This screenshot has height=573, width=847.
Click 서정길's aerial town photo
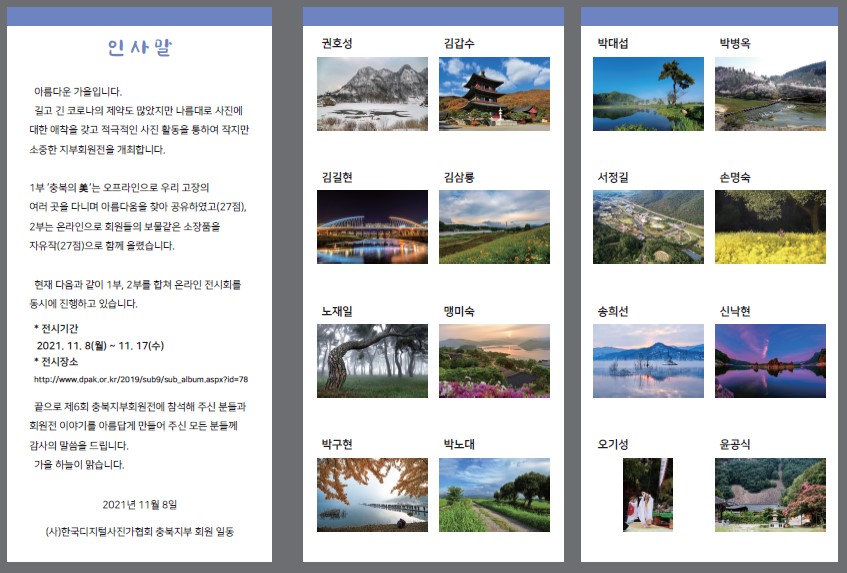click(x=648, y=227)
